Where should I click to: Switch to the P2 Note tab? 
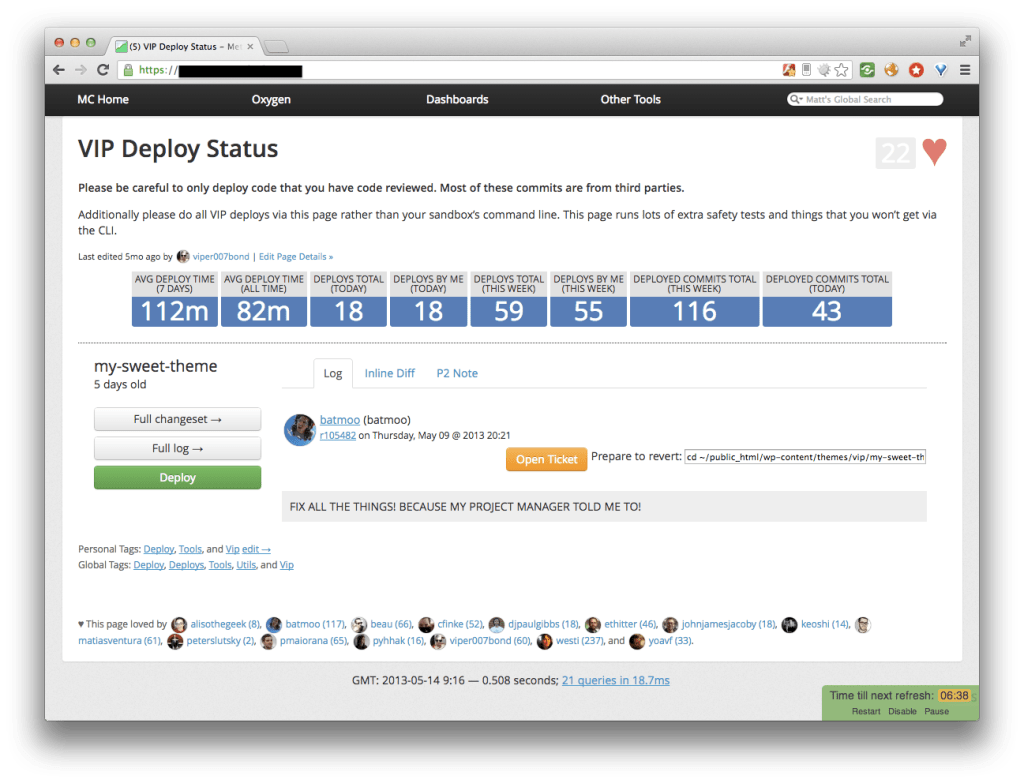tap(457, 374)
